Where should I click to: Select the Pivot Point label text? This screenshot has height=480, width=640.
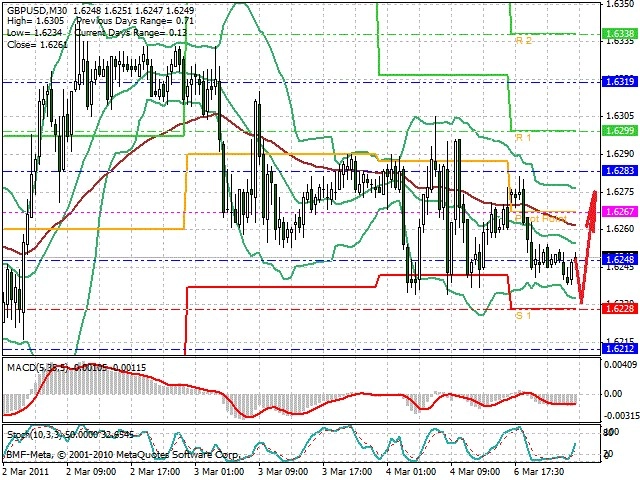[x=541, y=219]
